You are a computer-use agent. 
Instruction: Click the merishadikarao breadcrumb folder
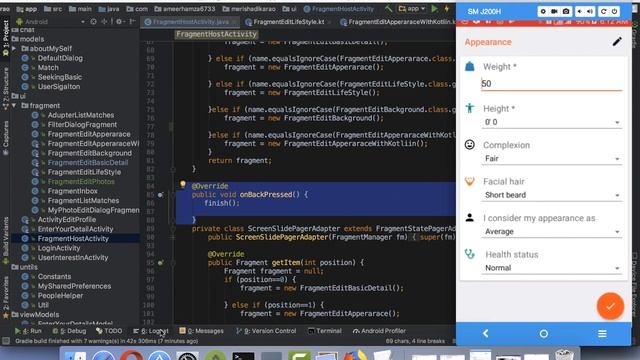(249, 9)
